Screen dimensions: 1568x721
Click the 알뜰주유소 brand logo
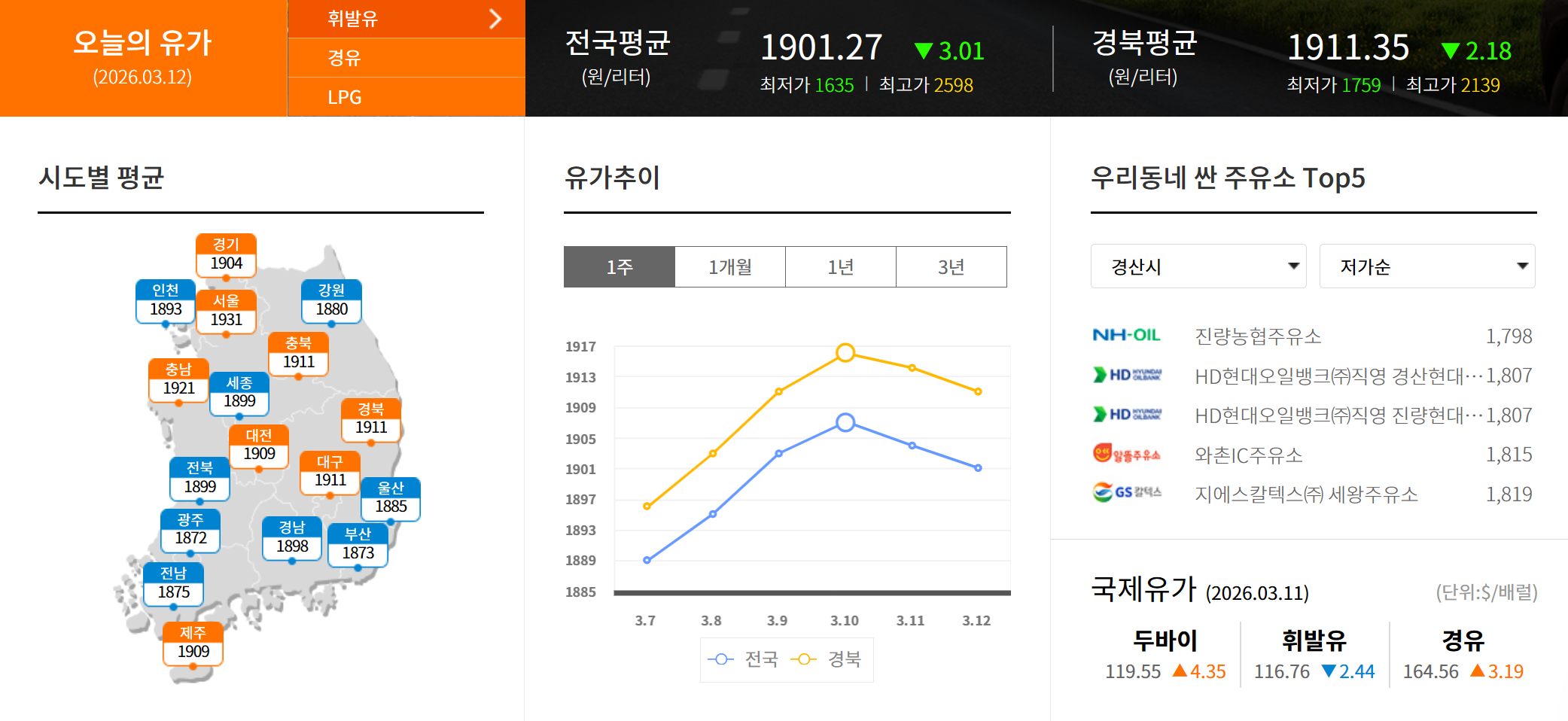[x=1126, y=454]
